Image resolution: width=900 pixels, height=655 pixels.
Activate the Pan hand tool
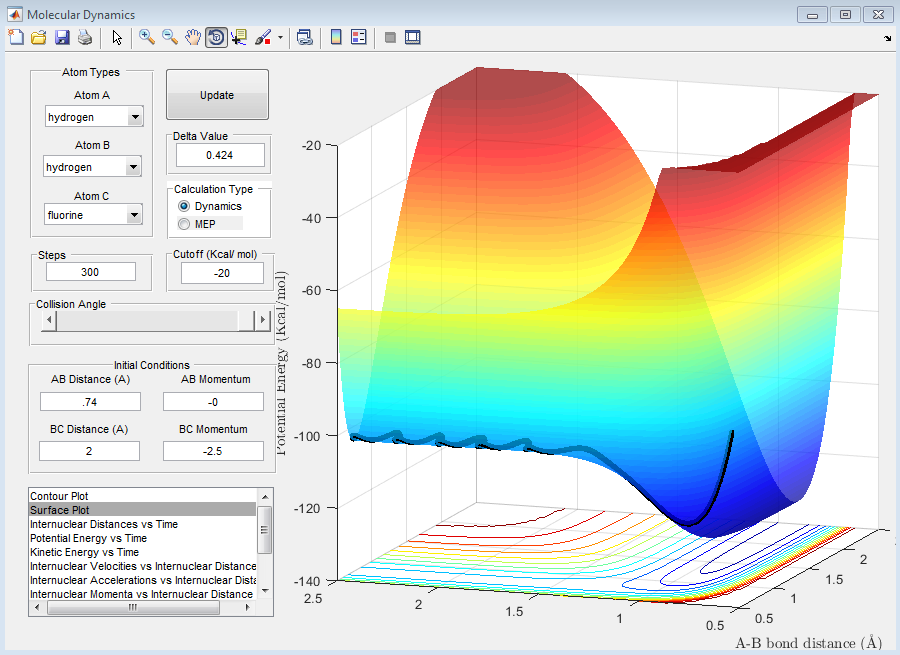[x=193, y=37]
